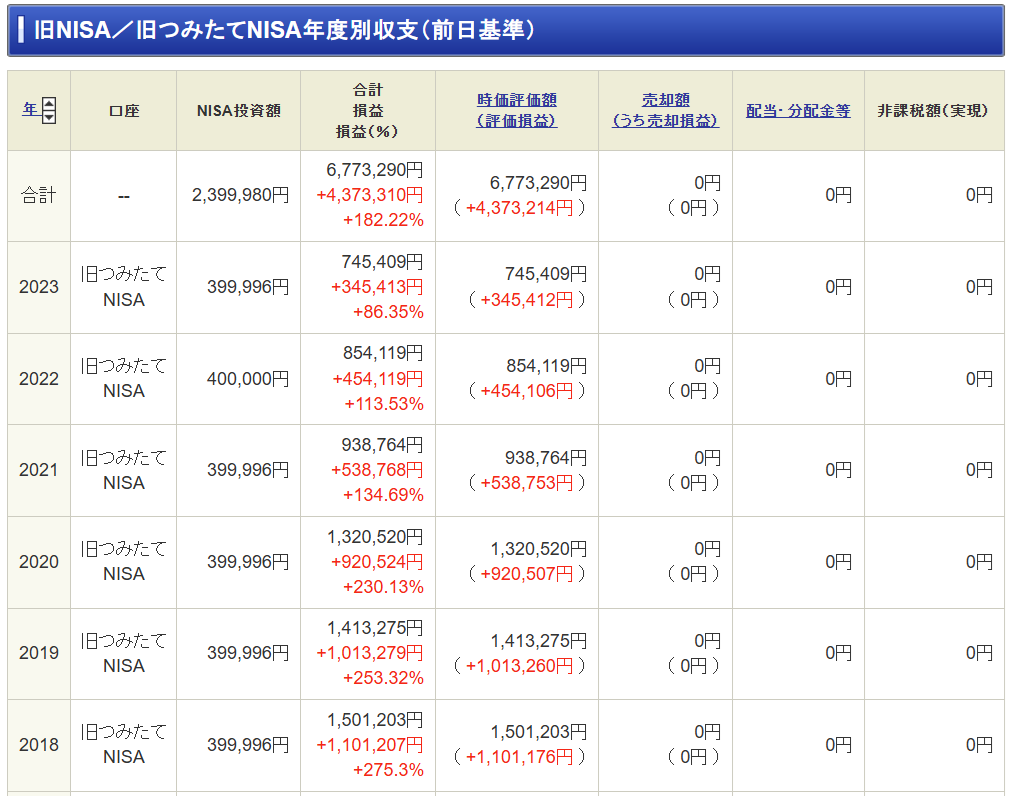
Task: Click the 2020 旧つみたてNISA account cell
Action: point(124,562)
